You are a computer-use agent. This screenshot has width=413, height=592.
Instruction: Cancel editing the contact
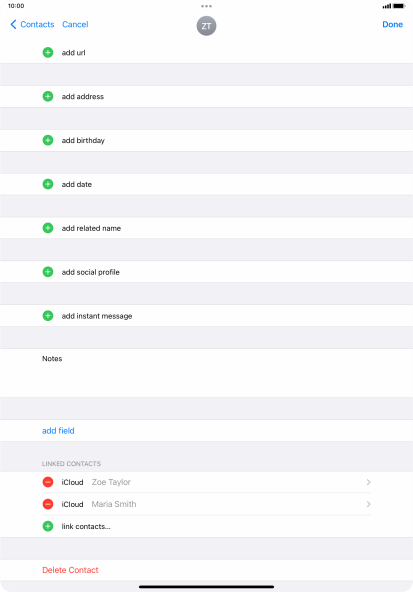pos(75,25)
